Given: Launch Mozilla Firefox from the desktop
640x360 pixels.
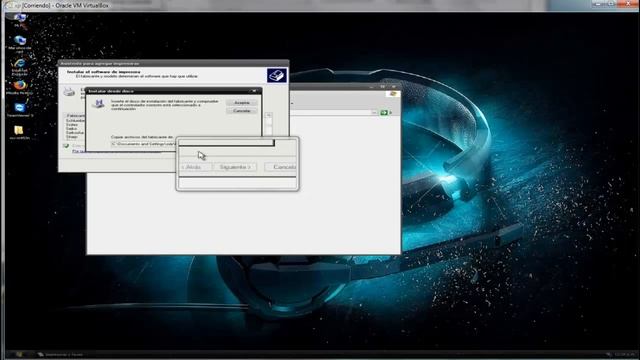Looking at the screenshot, I should [x=20, y=87].
